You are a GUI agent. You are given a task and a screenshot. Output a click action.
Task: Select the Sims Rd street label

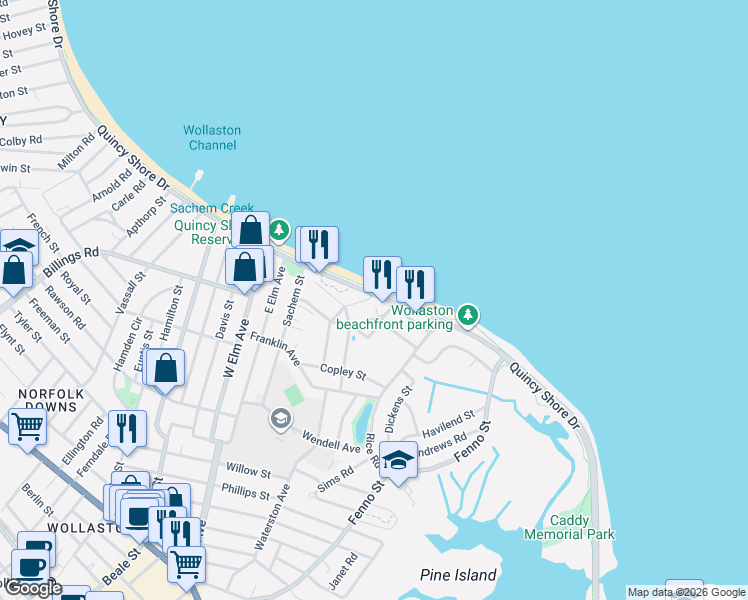click(x=336, y=480)
